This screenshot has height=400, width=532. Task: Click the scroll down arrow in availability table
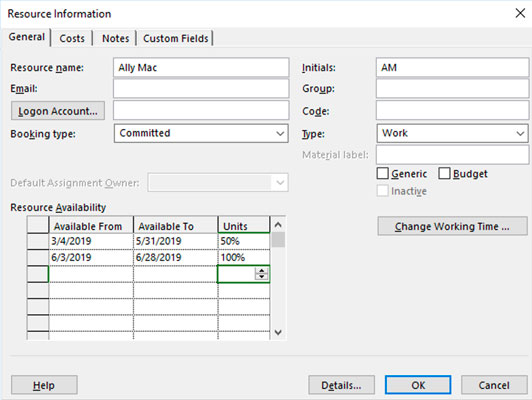pyautogui.click(x=278, y=332)
